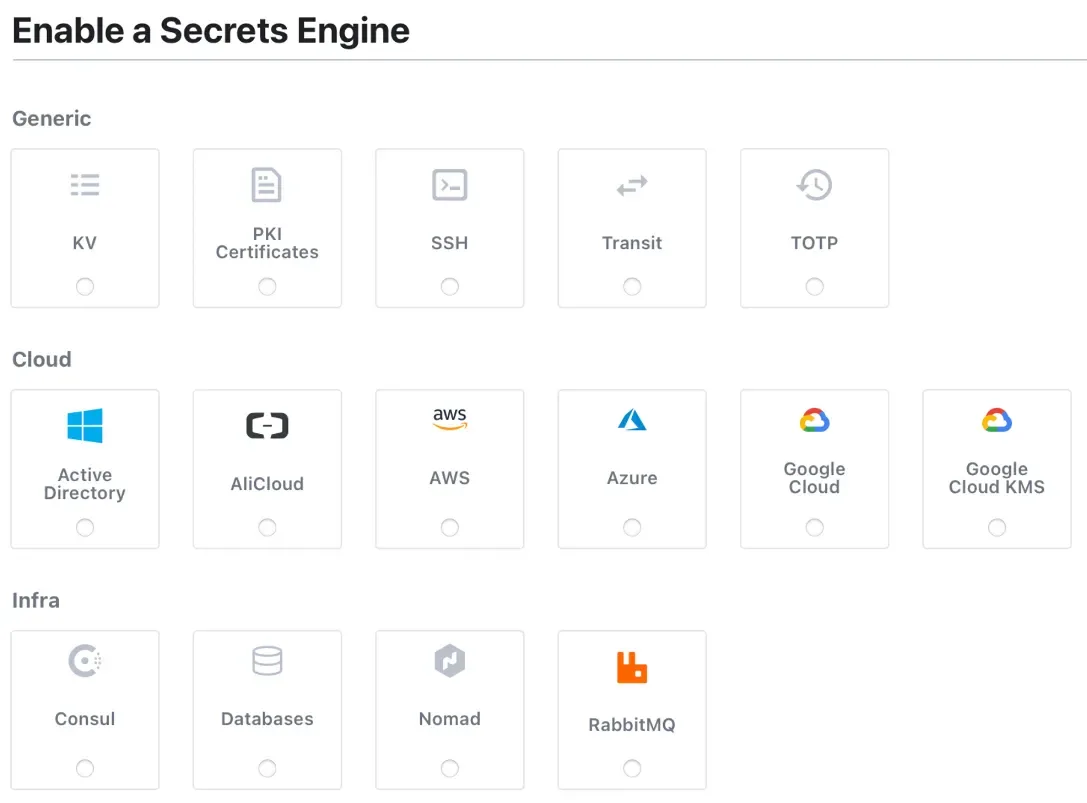The image size is (1087, 803).
Task: Click the AWS logo
Action: pos(449,418)
